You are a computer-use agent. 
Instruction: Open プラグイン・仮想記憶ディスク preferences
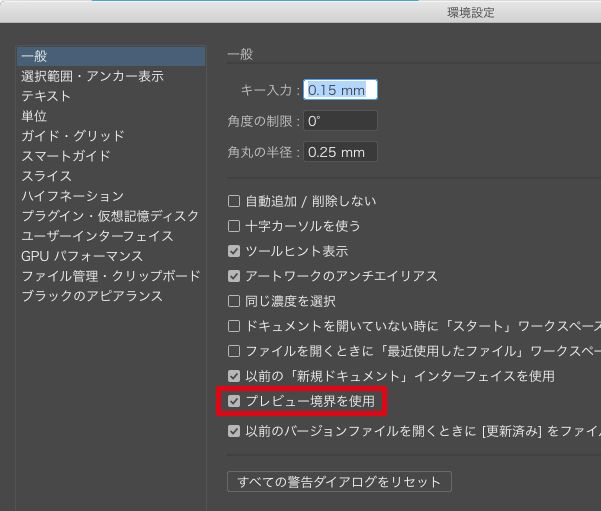point(110,216)
